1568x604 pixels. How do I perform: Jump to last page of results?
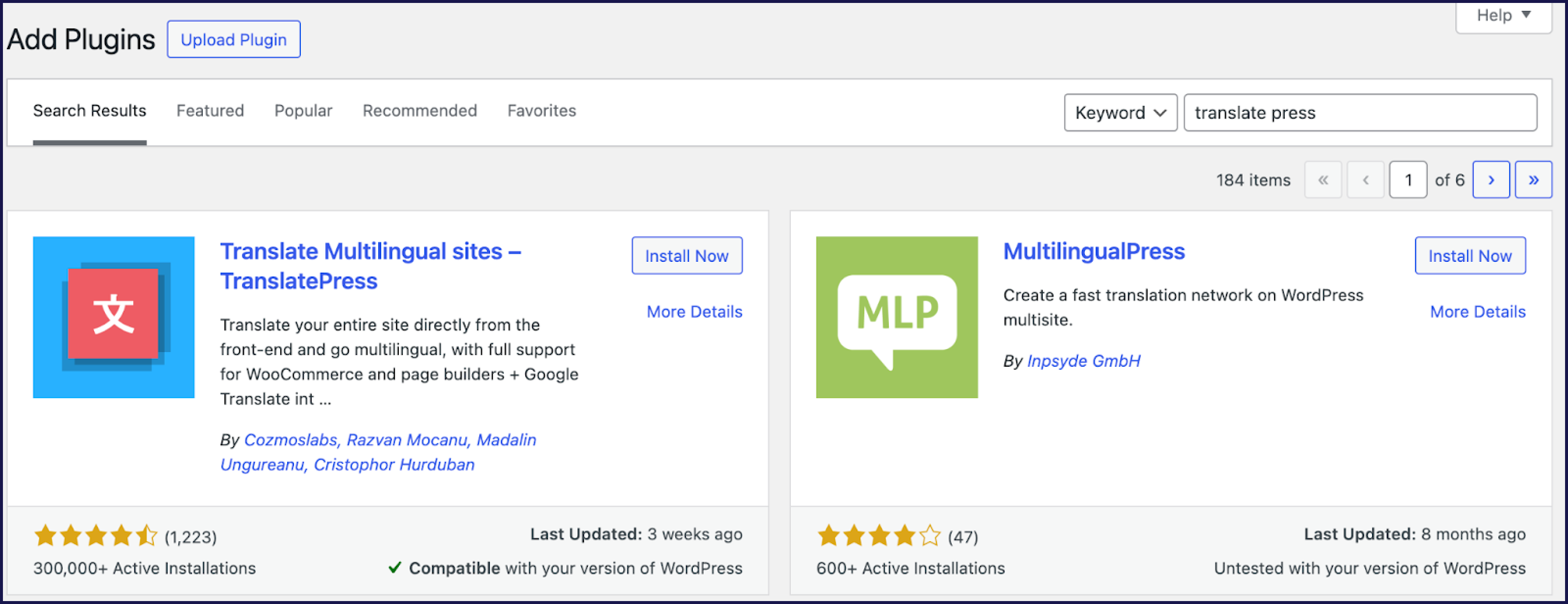click(x=1533, y=179)
